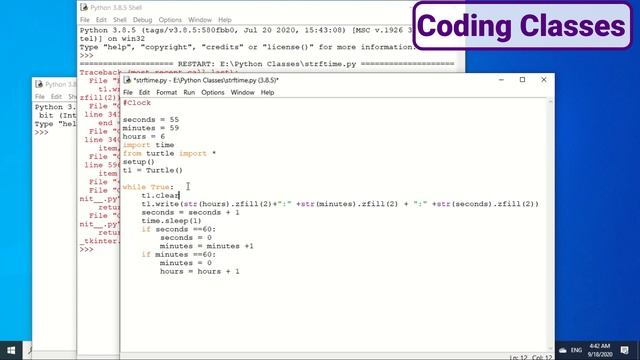Click the '#Clock' comment line
This screenshot has height=360, width=640.
[x=137, y=103]
